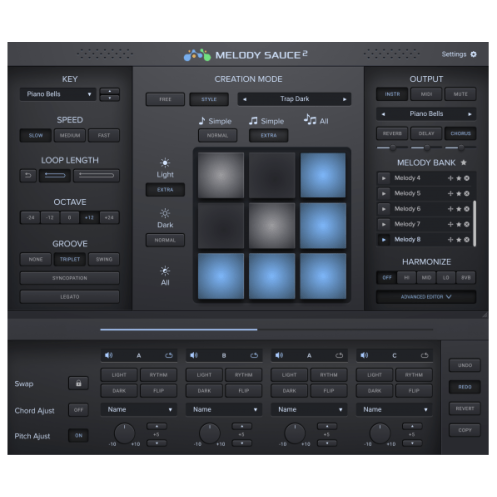Play Melody 6
Screen dimensions: 497x497
384,209
